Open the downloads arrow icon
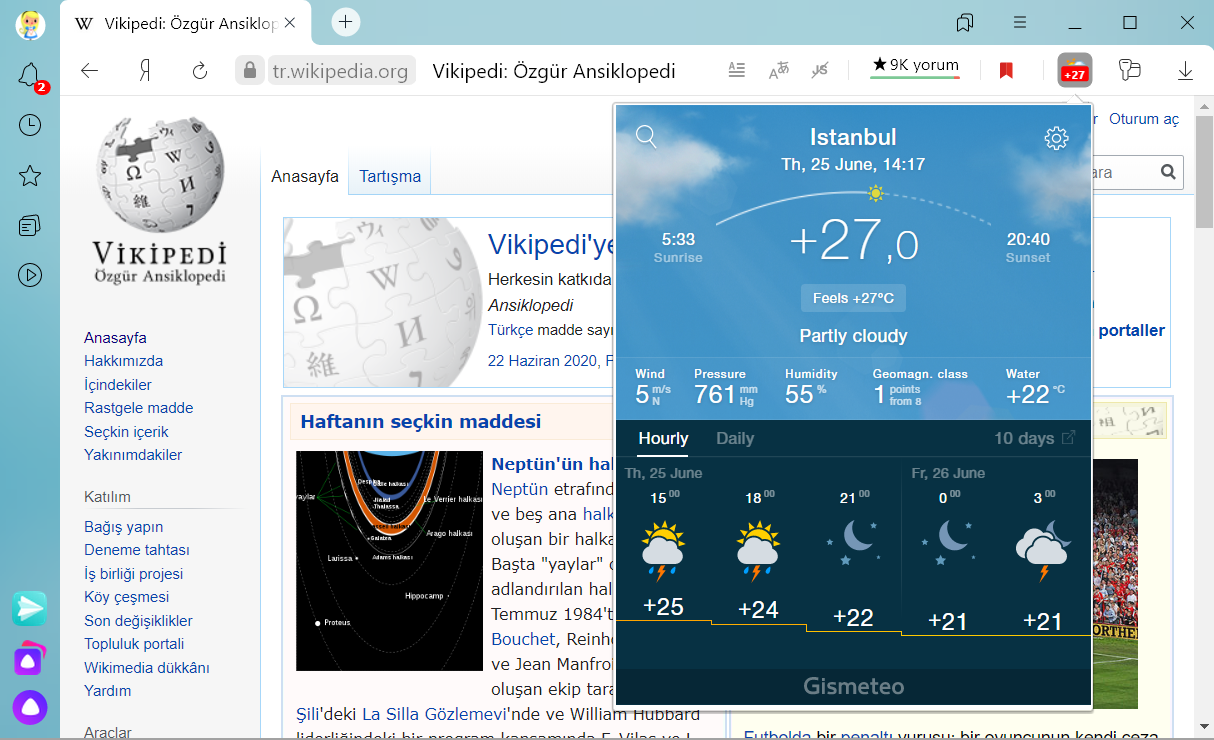The width and height of the screenshot is (1214, 740). [1185, 70]
